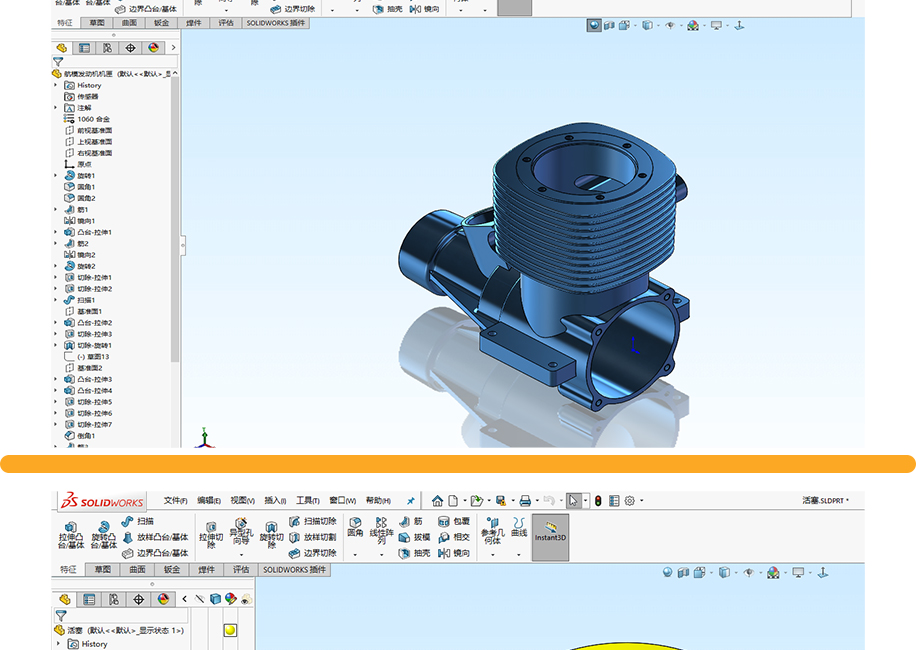The height and width of the screenshot is (650, 916).
Task: Open the Fillet (圆角) dropdown arrow in 活塞 window
Action: 355,554
